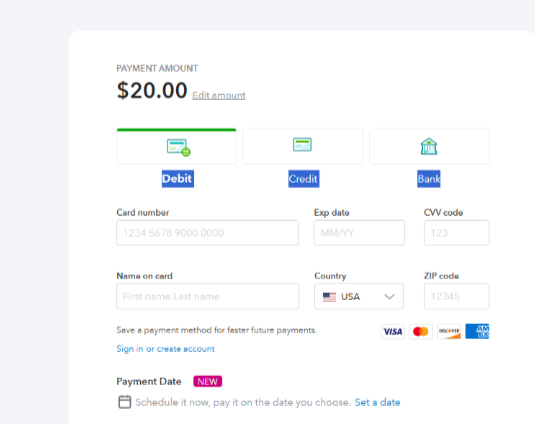
Task: Open Sign in or create account link
Action: click(165, 349)
